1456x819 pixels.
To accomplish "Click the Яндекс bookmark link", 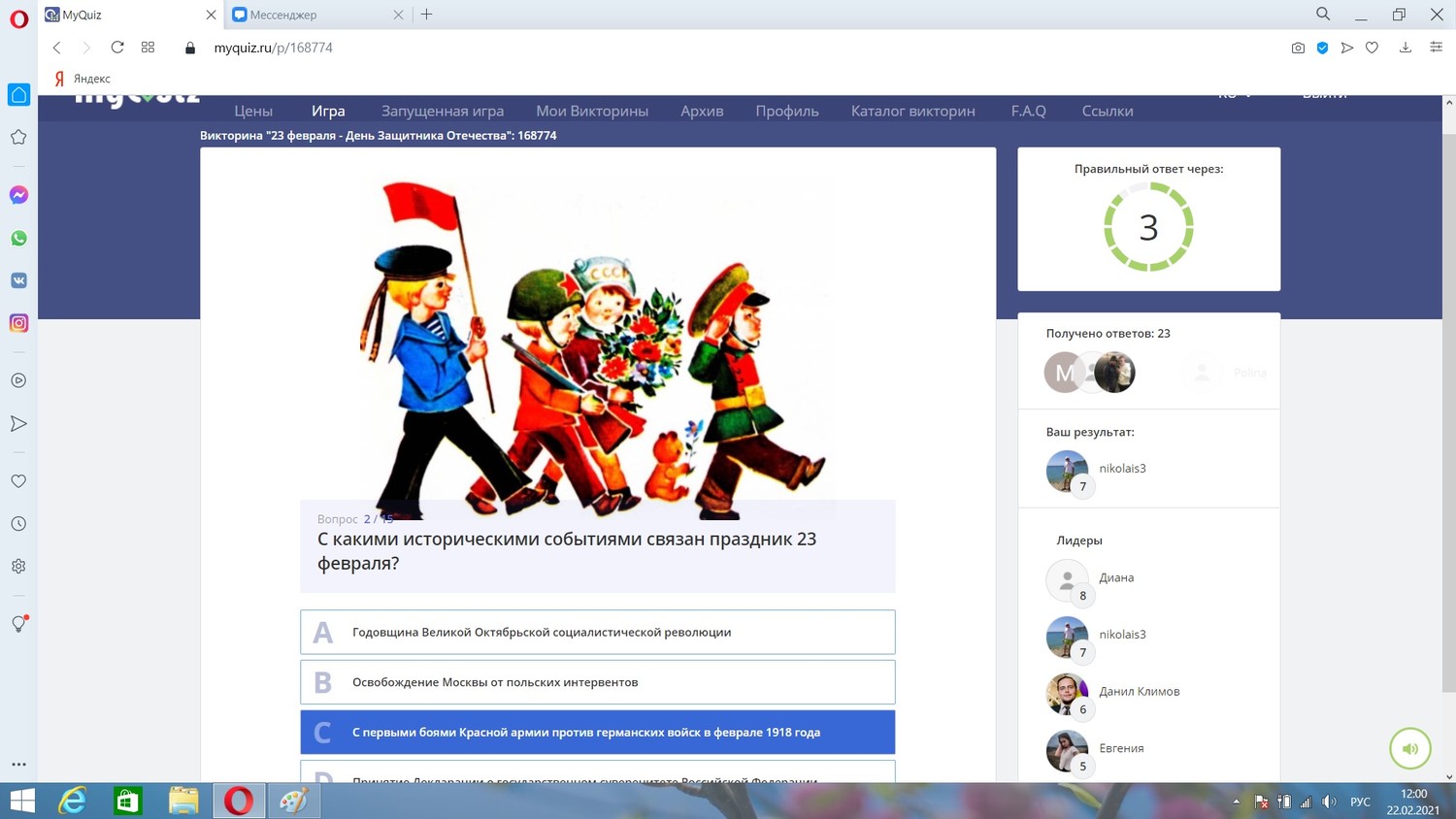I will [83, 79].
